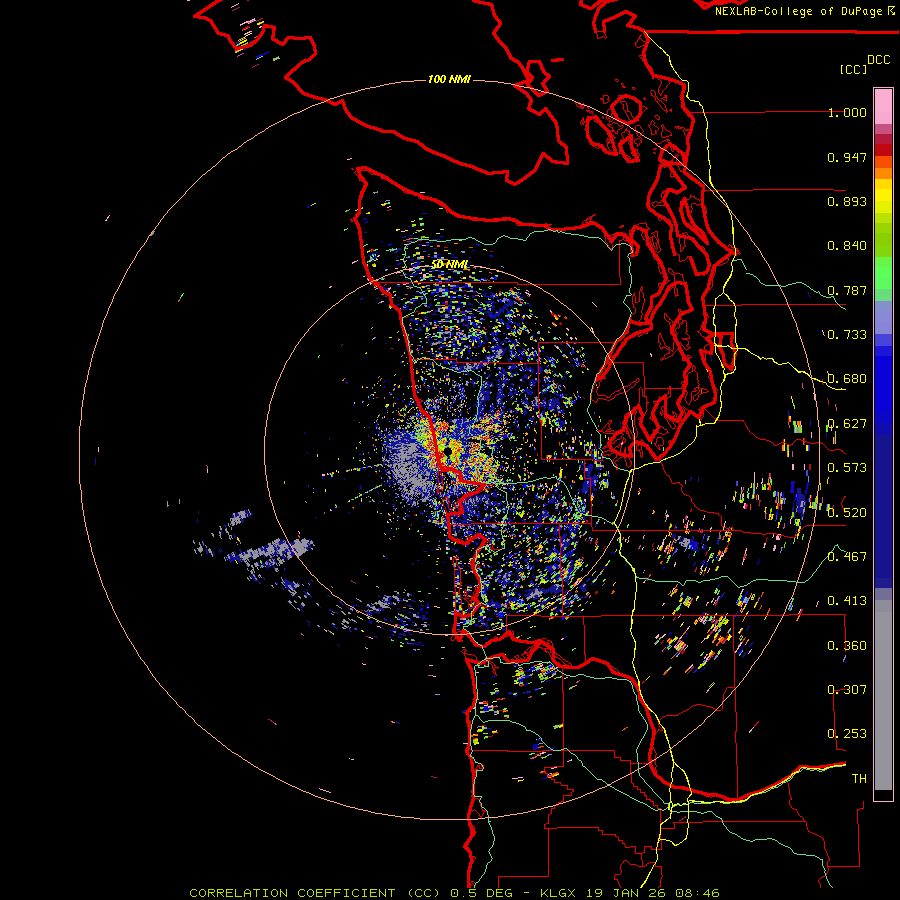The width and height of the screenshot is (900, 900).
Task: Select the 0.893 color scale value
Action: tap(847, 201)
